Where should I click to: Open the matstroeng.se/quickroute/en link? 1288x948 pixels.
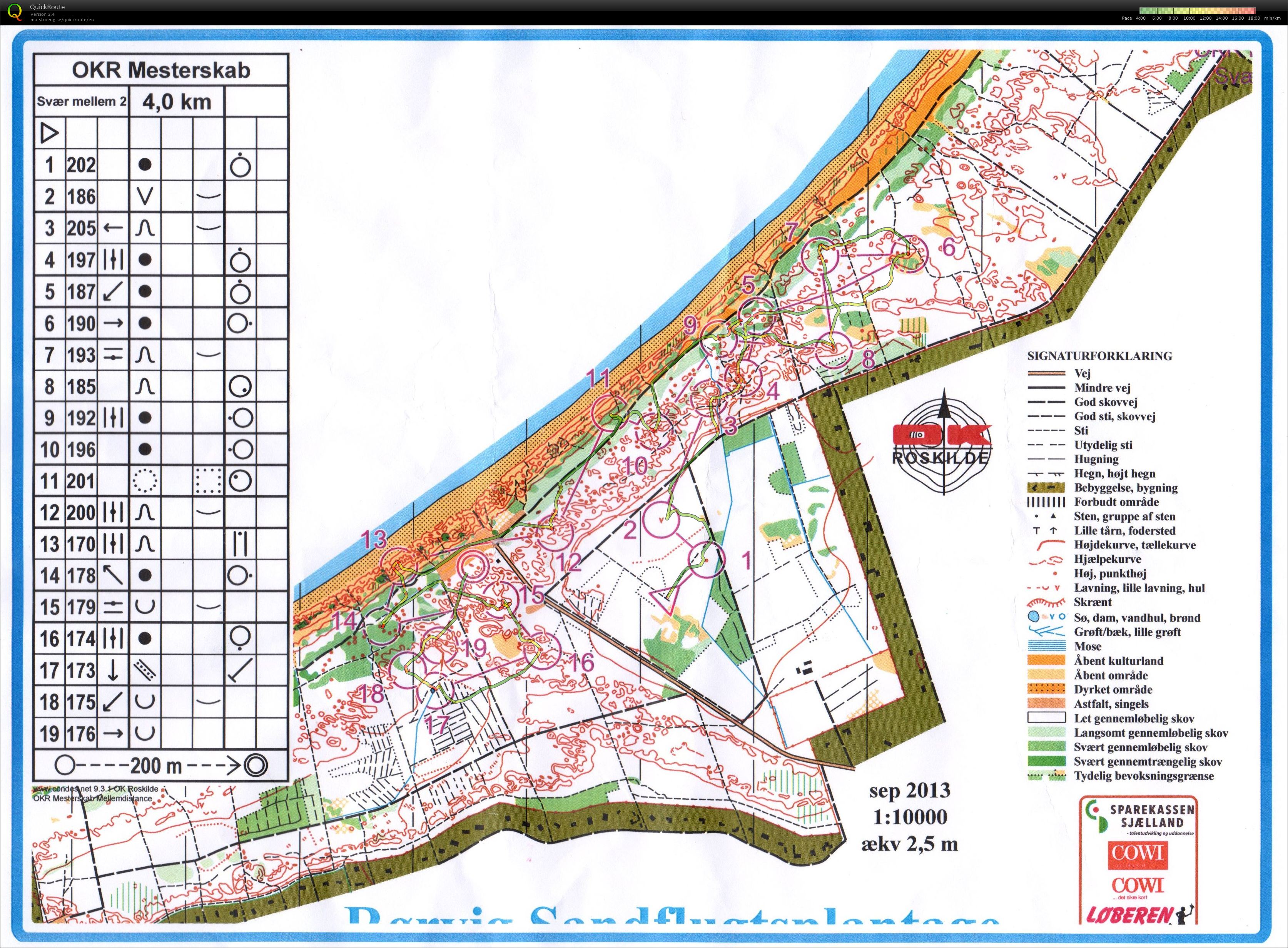tap(62, 19)
